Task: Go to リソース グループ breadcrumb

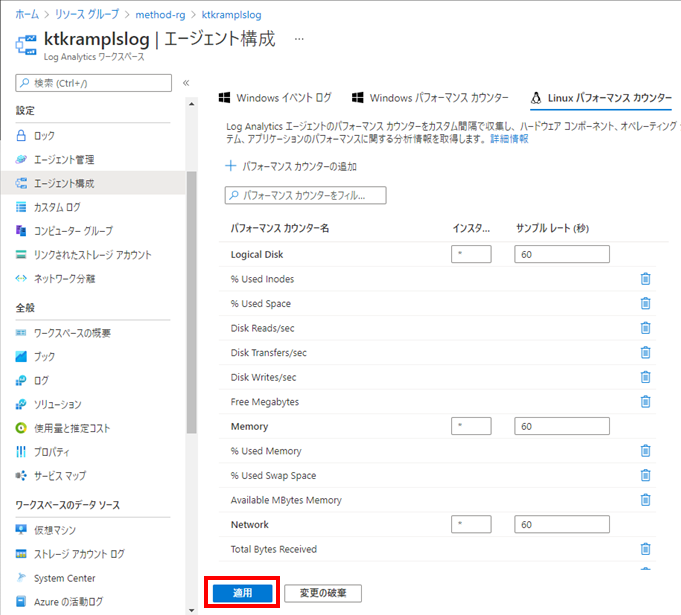Action: [87, 14]
